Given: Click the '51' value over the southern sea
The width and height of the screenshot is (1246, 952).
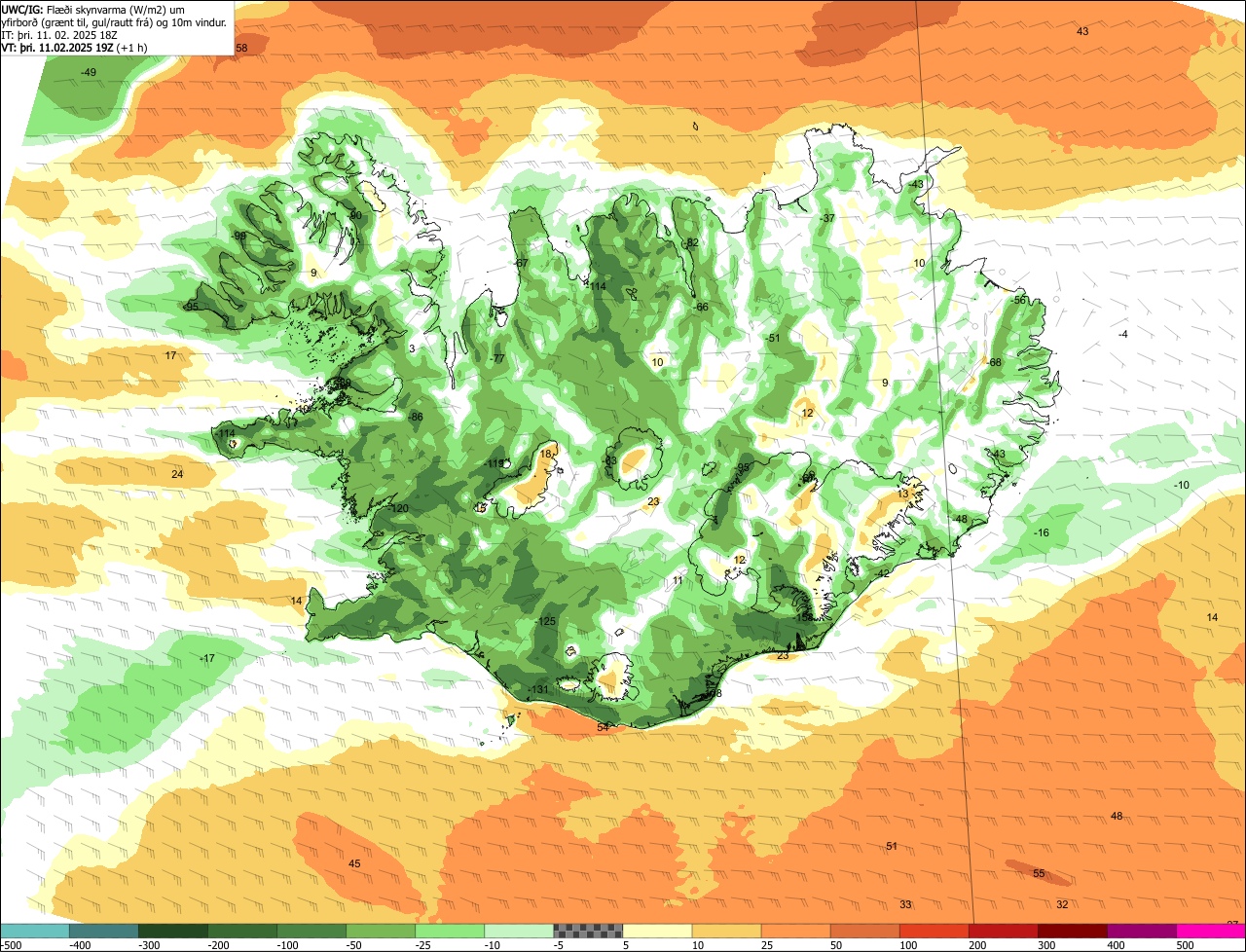Looking at the screenshot, I should (891, 846).
